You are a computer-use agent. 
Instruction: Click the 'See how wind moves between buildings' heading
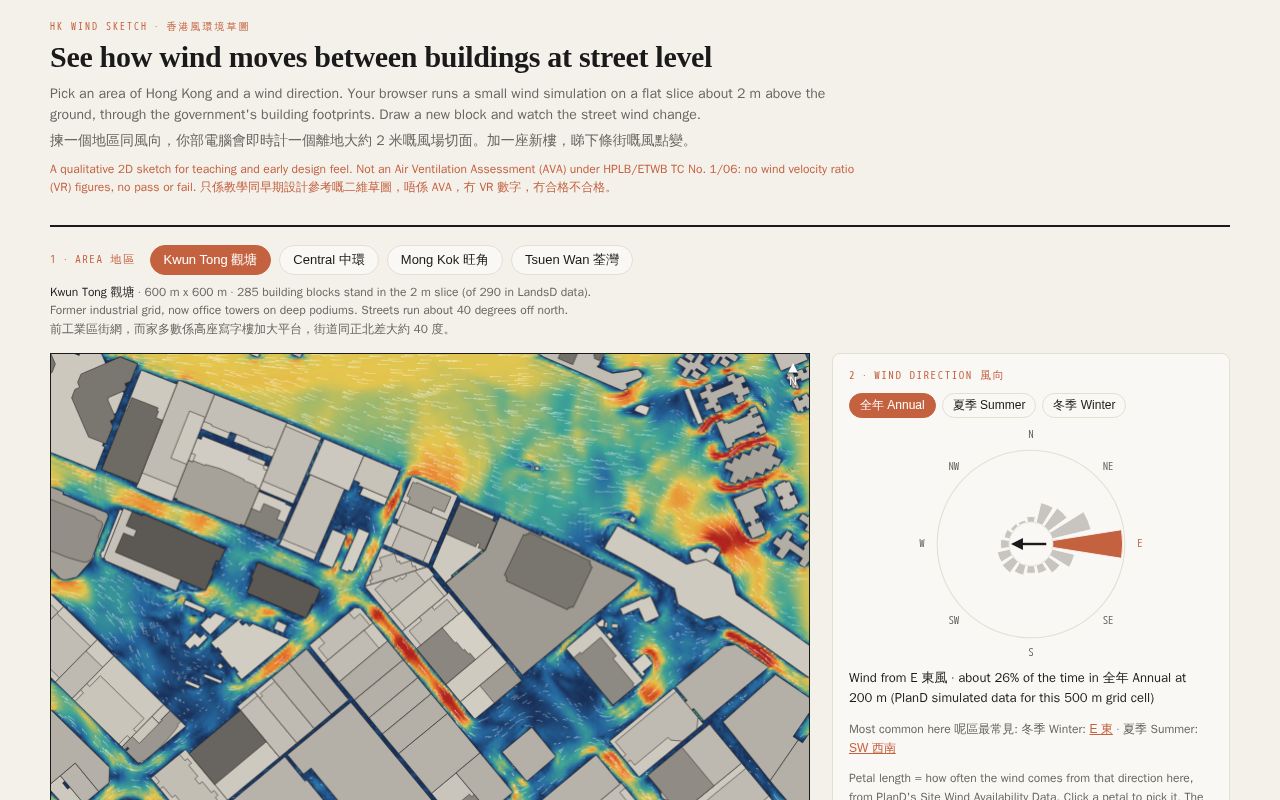(381, 57)
